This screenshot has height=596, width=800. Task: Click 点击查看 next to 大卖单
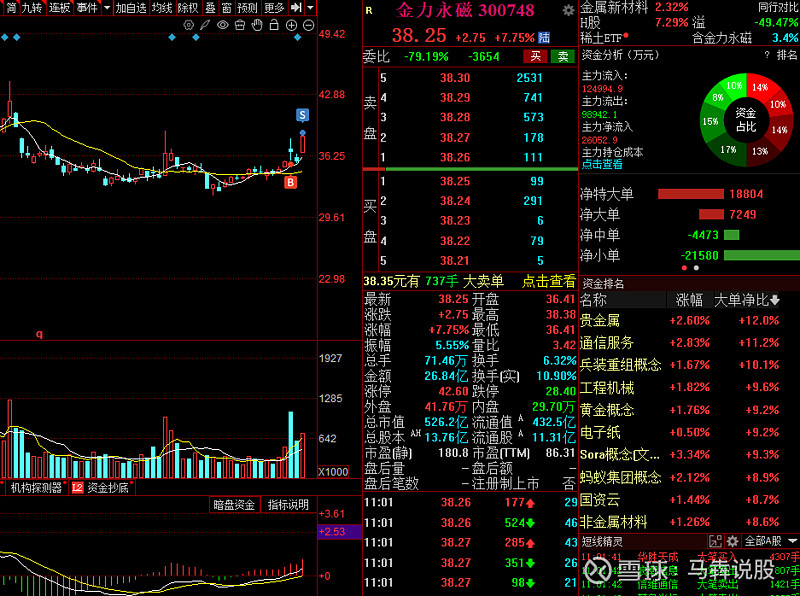(x=548, y=281)
